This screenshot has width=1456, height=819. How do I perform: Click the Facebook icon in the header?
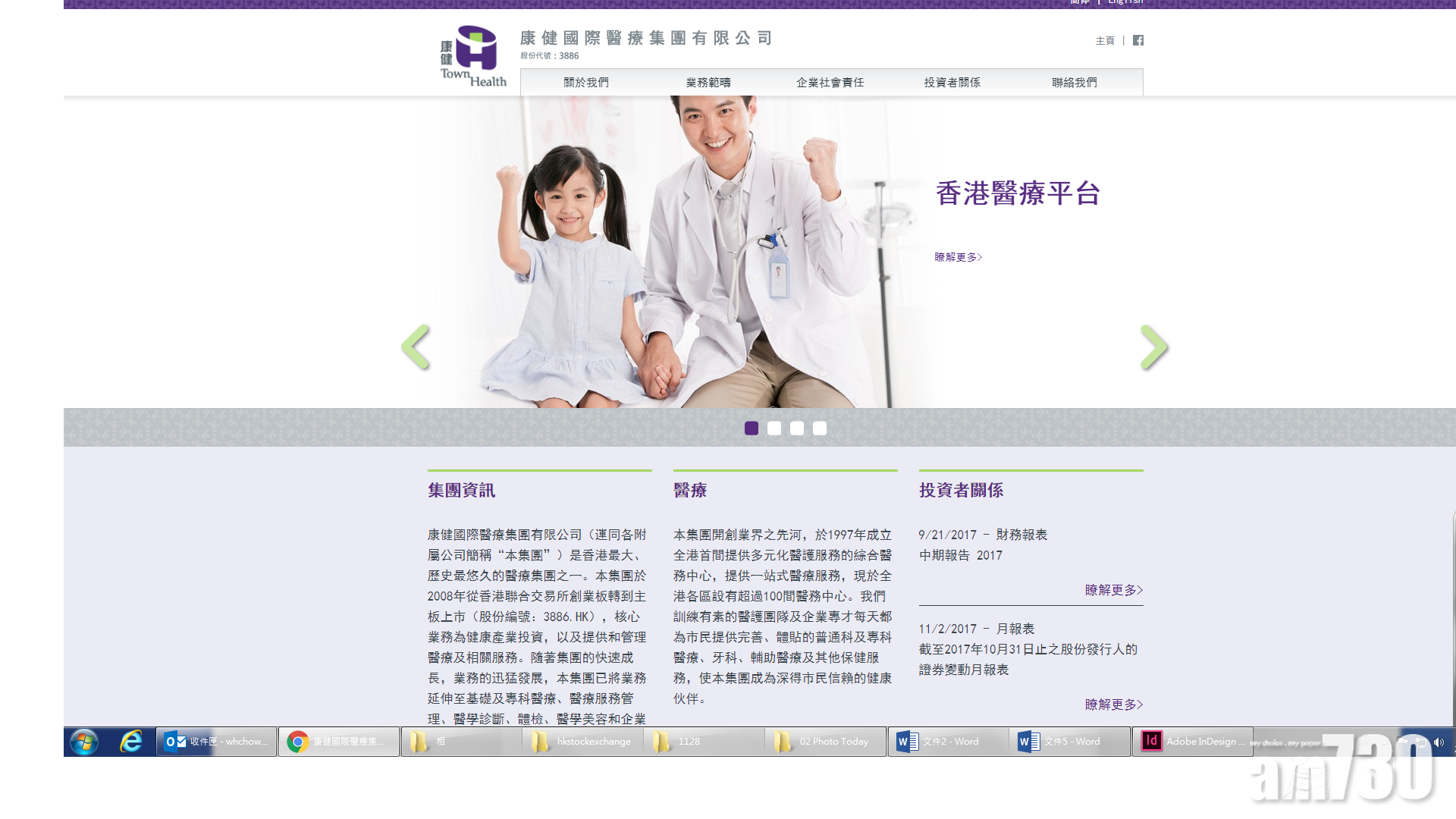(x=1137, y=40)
